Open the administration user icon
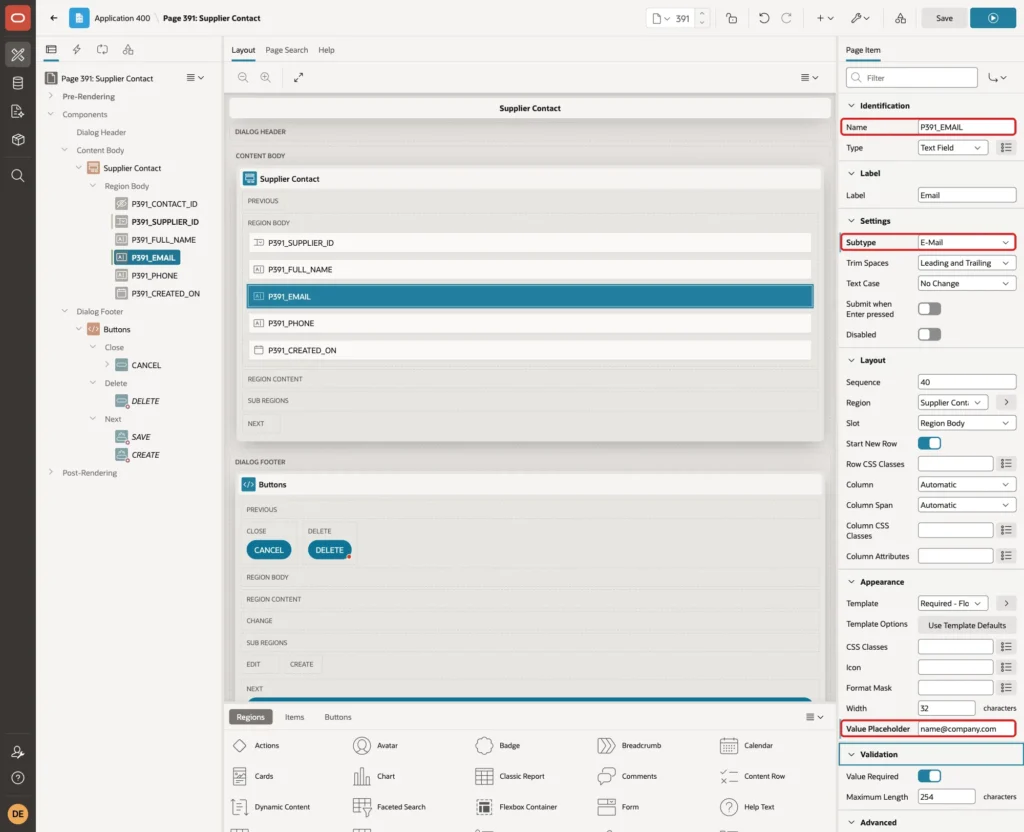This screenshot has height=832, width=1024. pyautogui.click(x=18, y=752)
